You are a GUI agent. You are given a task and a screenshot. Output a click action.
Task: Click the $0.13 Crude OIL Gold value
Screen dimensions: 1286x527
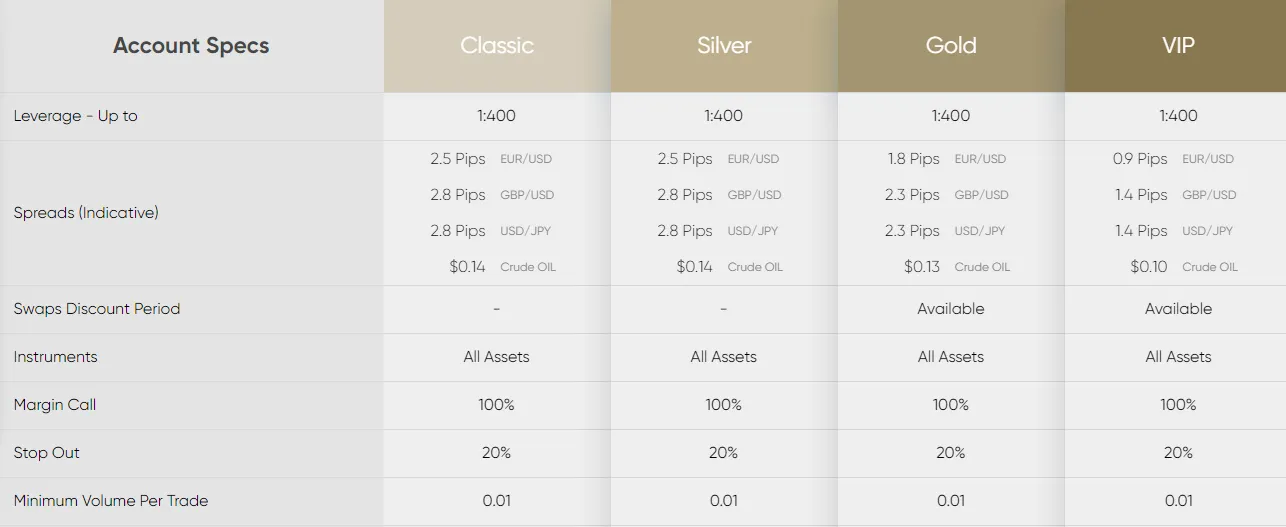(x=957, y=267)
